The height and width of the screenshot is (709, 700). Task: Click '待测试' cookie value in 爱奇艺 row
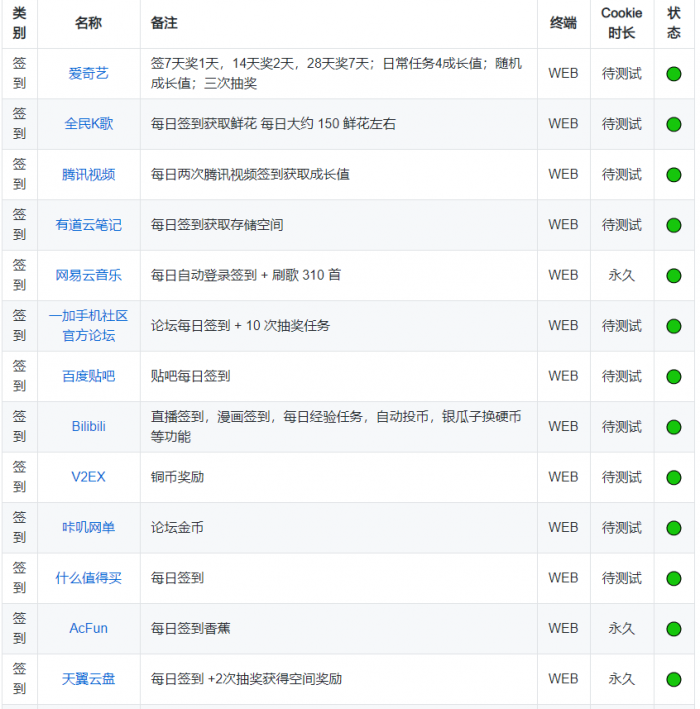622,73
